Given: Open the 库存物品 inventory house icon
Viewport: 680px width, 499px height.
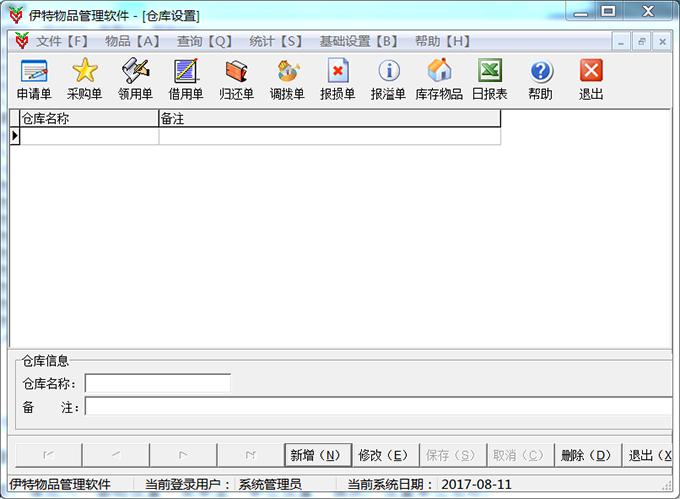Looking at the screenshot, I should pos(439,80).
